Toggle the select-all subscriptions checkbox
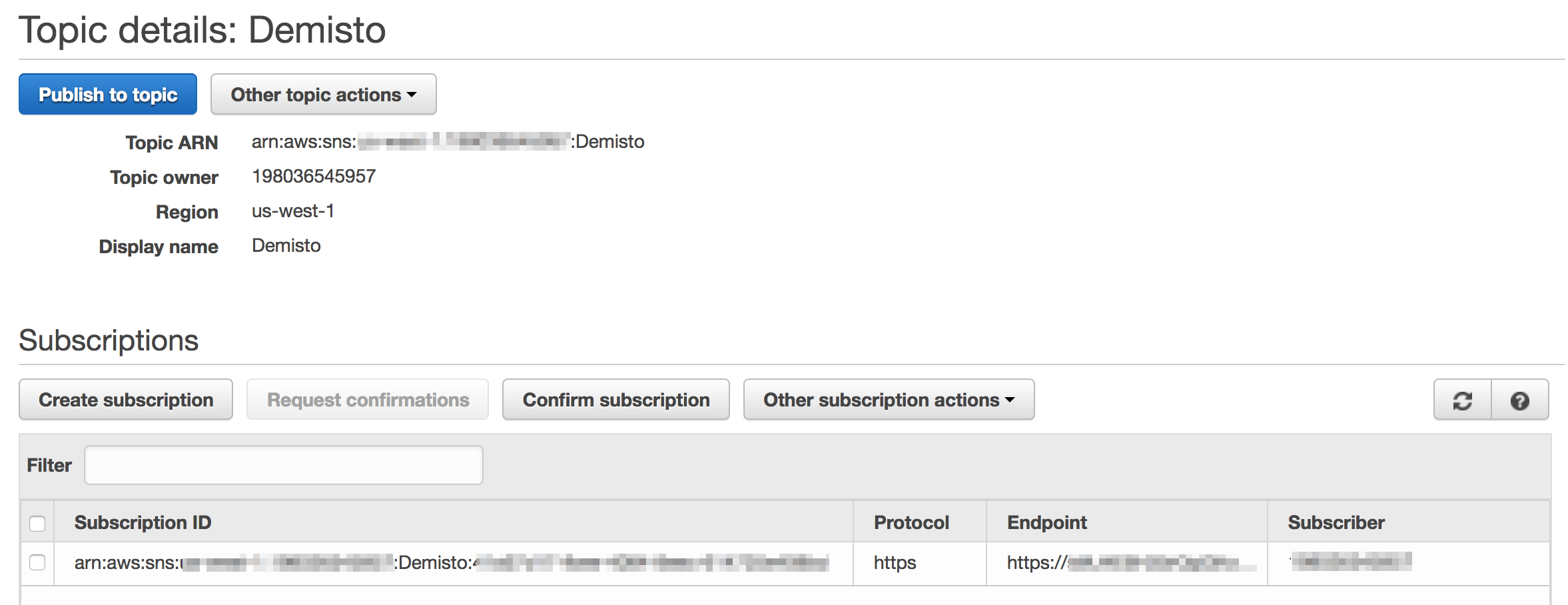This screenshot has width=1568, height=605. (x=37, y=524)
